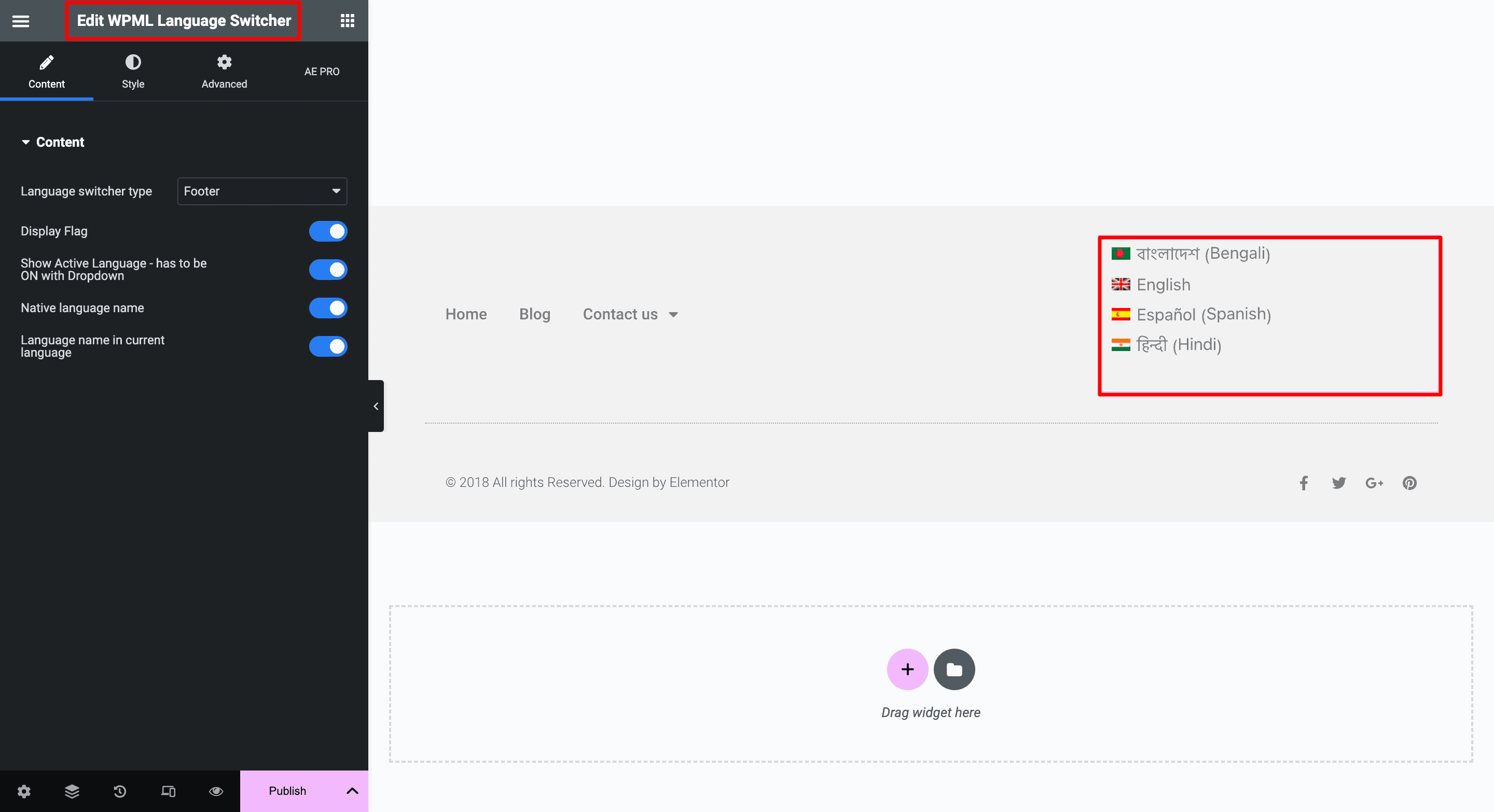Expand the save options arrow
This screenshot has width=1494, height=812.
(352, 791)
